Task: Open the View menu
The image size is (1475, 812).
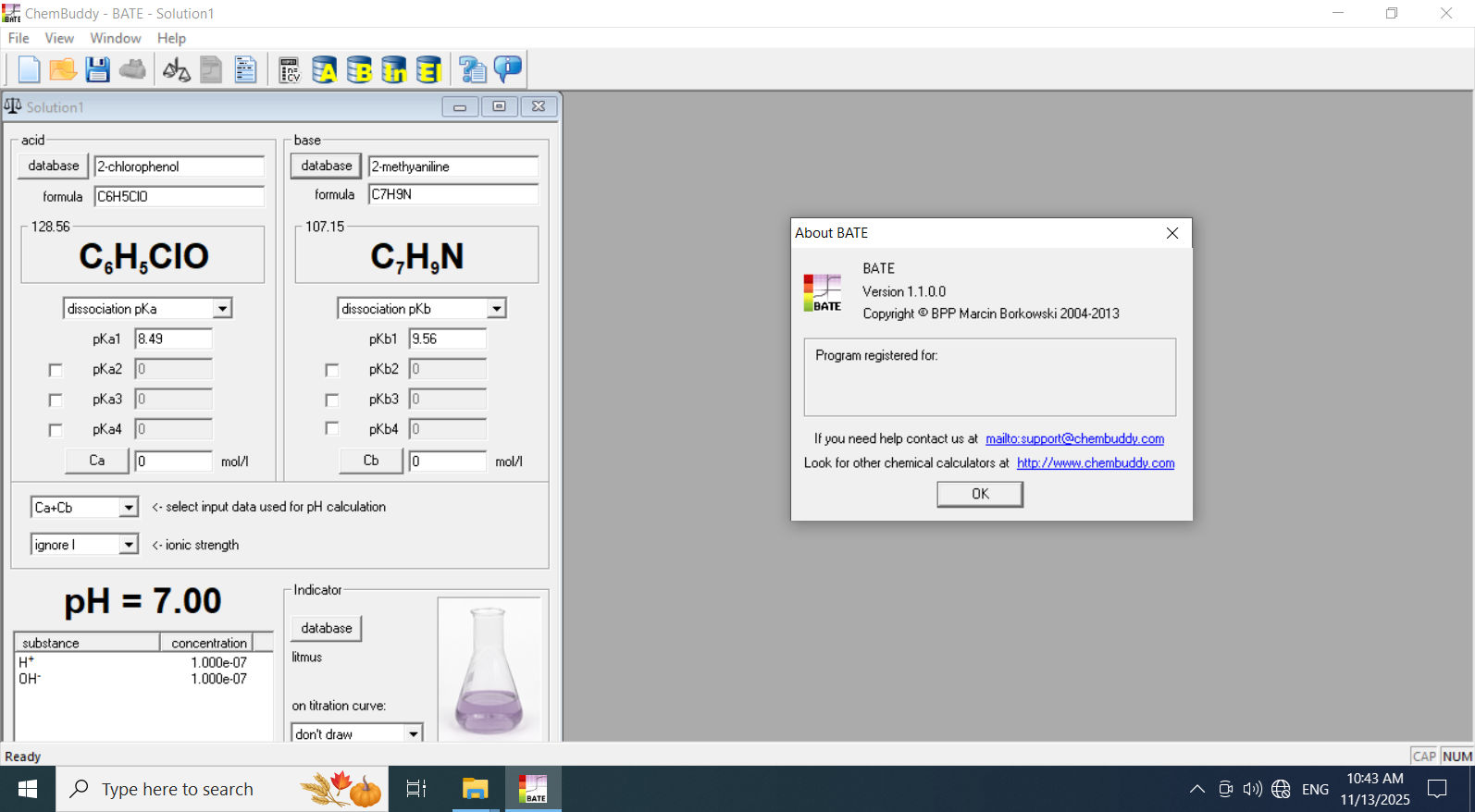Action: pos(59,38)
